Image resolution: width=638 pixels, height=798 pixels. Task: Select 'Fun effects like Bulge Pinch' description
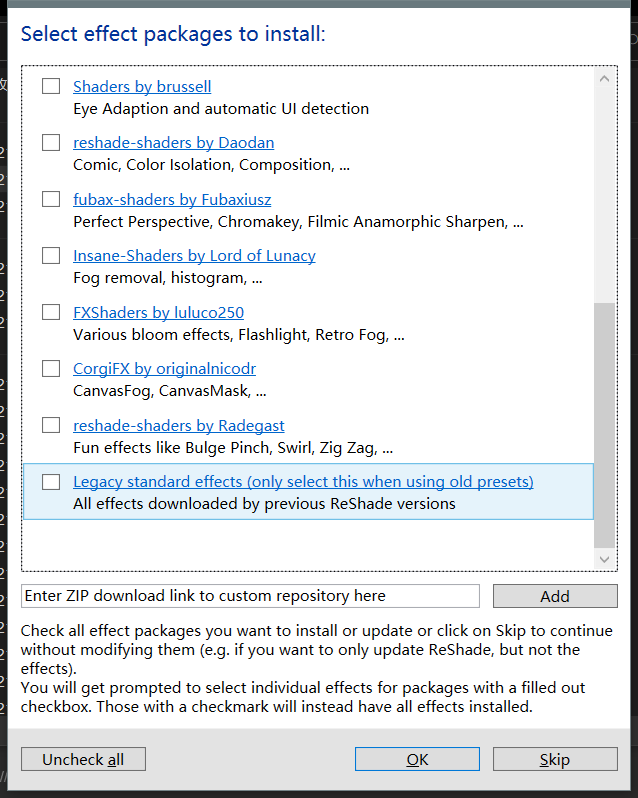tap(233, 448)
